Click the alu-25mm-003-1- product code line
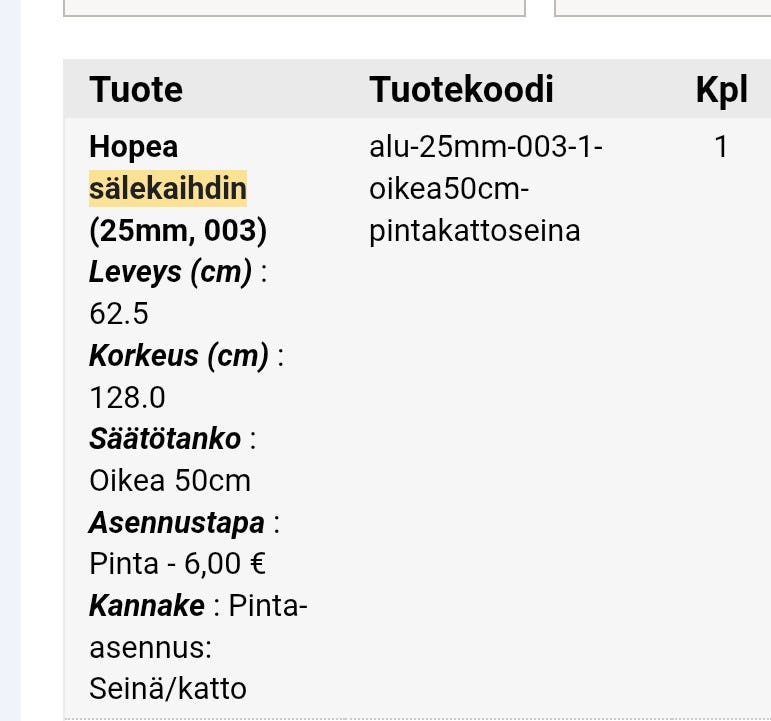 point(486,147)
